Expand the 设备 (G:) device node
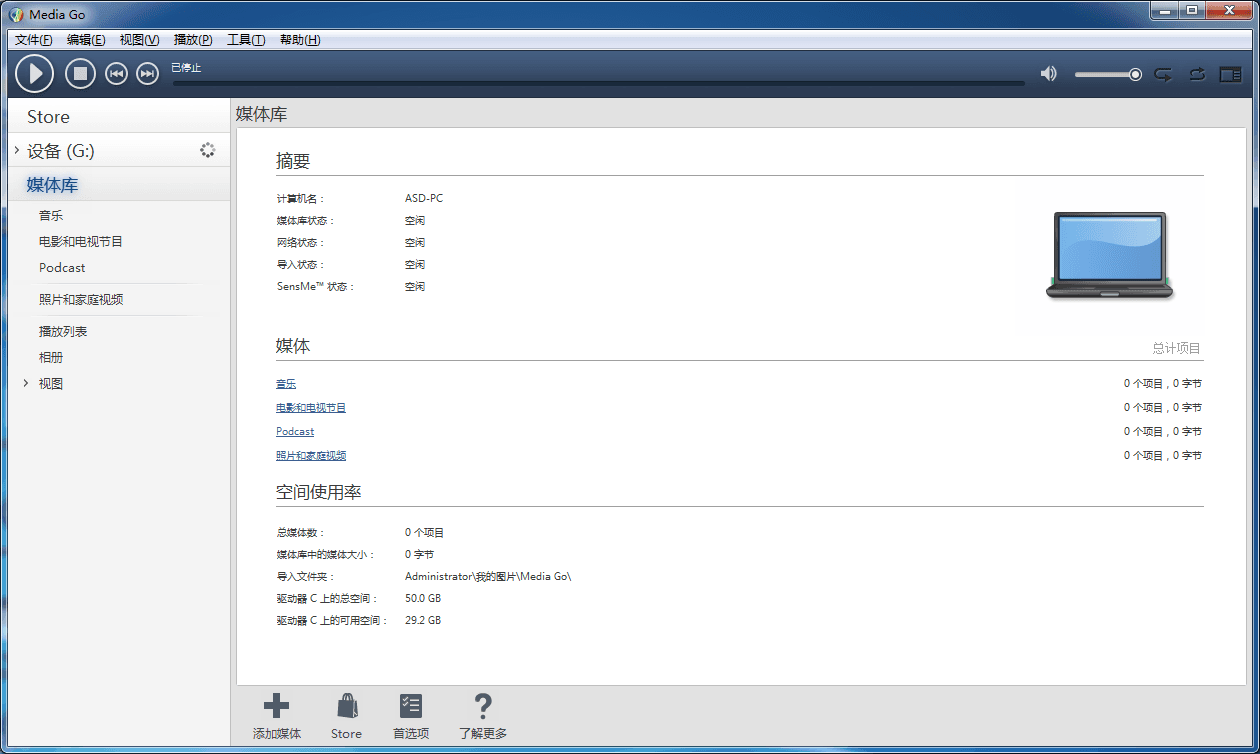Screen dimensions: 1260x754 pos(17,150)
